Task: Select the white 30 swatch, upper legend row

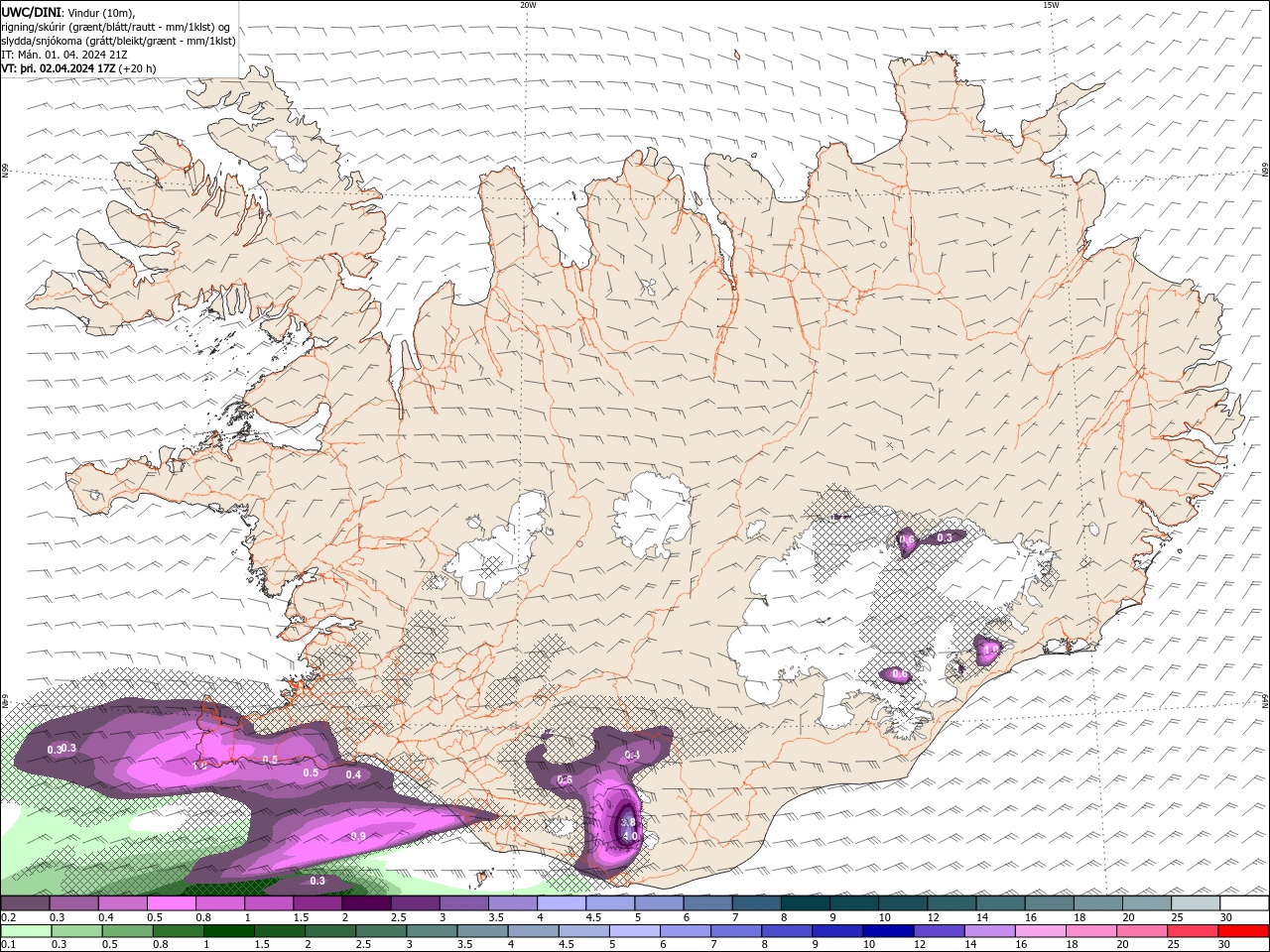Action: pyautogui.click(x=1243, y=903)
